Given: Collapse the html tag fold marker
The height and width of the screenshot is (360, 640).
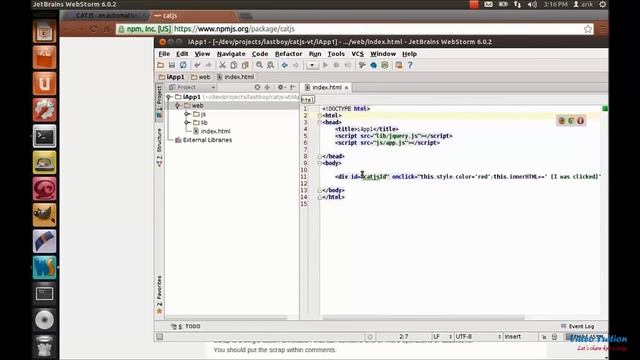Looking at the screenshot, I should pos(320,116).
